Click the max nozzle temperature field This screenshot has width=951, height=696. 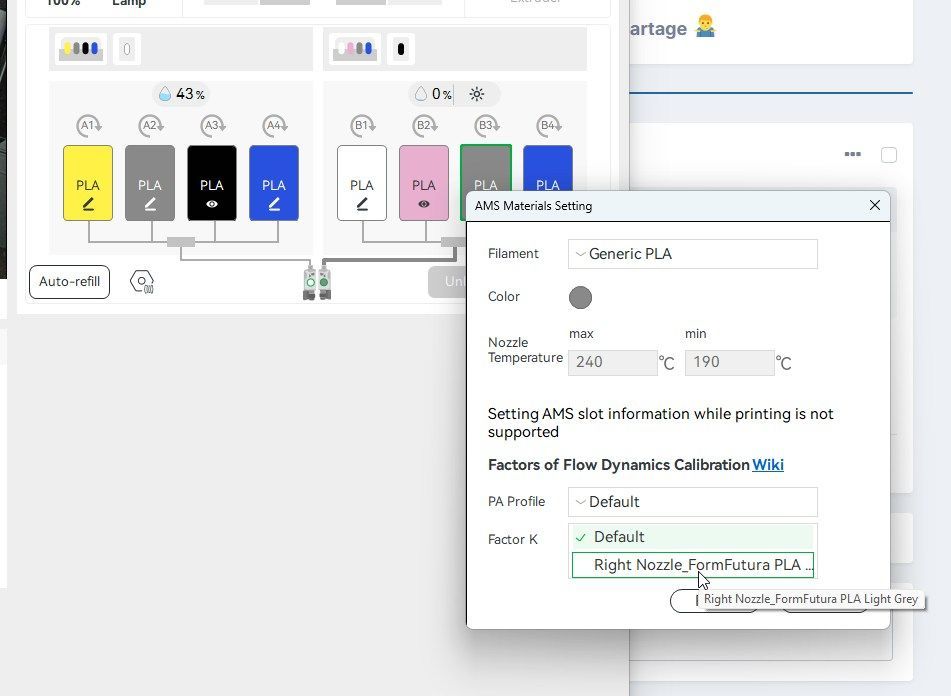point(613,363)
